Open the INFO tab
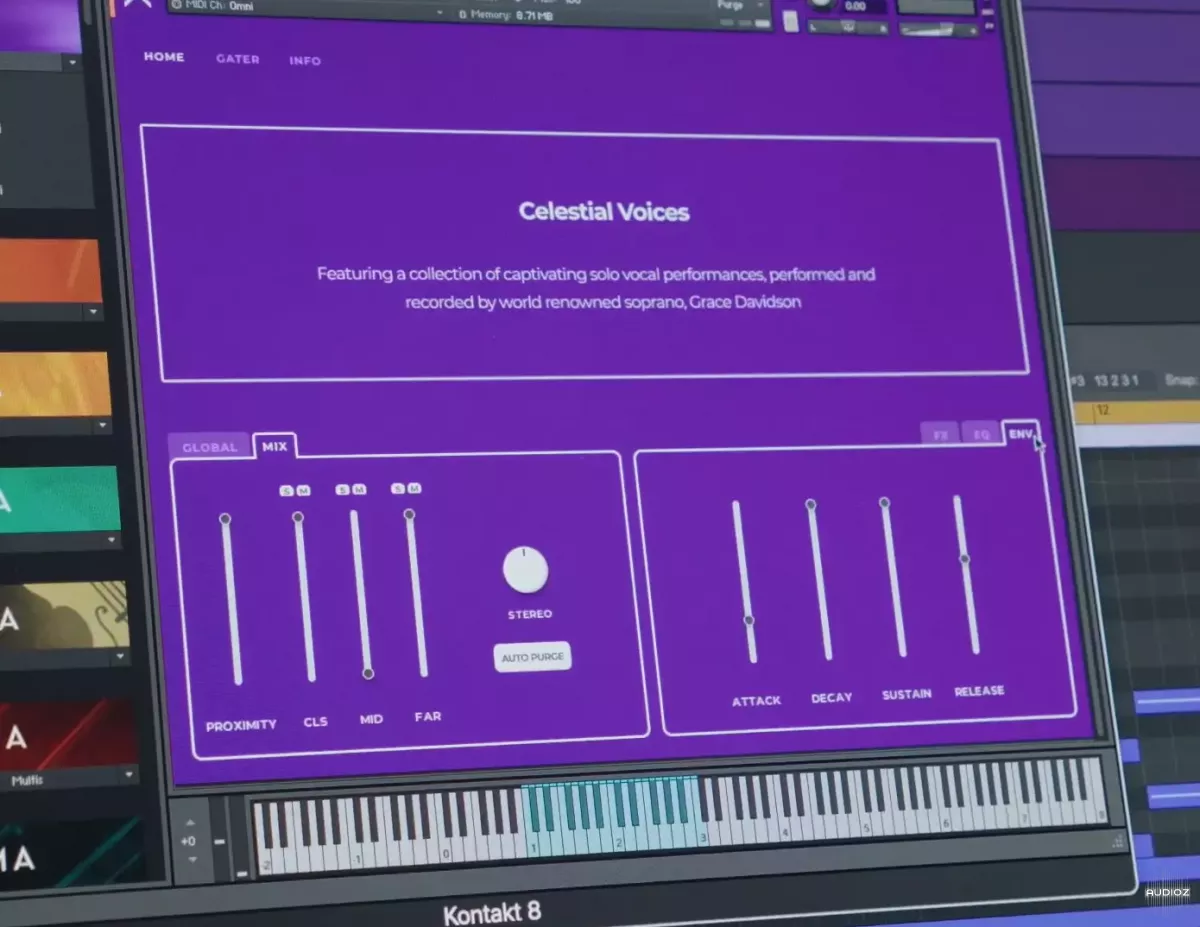Image resolution: width=1200 pixels, height=927 pixels. 305,61
